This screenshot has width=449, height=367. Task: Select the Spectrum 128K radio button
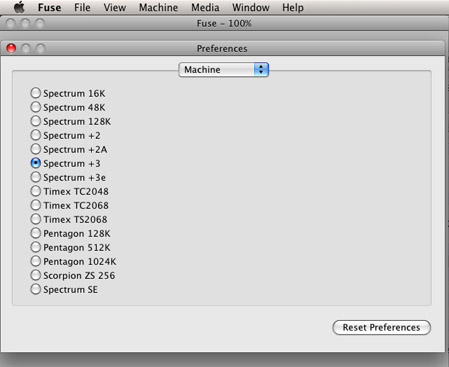tap(35, 121)
